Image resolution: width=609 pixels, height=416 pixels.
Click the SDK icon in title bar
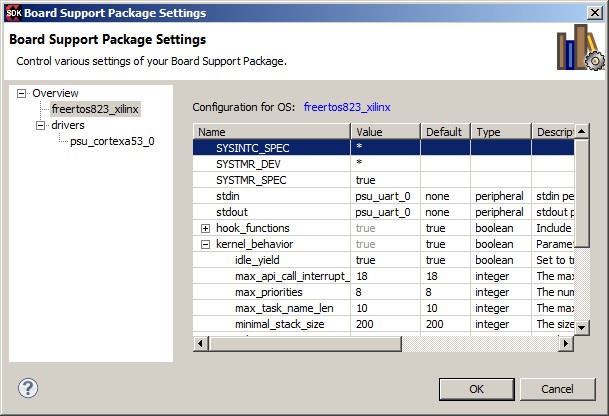(x=12, y=13)
